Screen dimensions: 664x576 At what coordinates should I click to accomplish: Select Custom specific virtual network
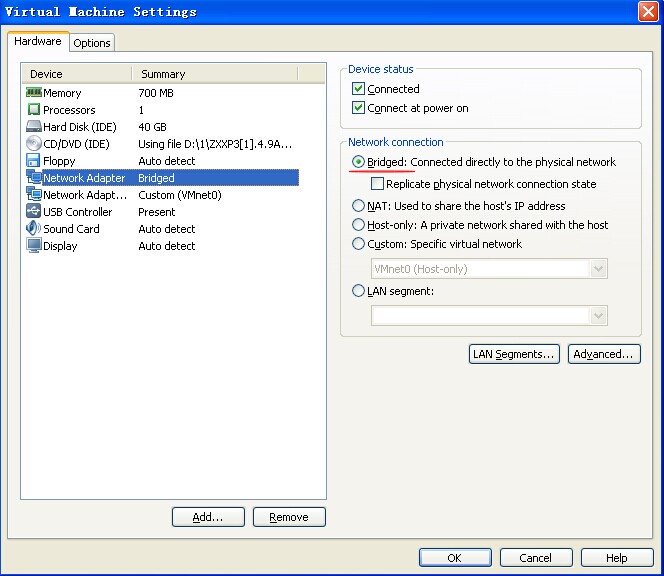[x=358, y=244]
